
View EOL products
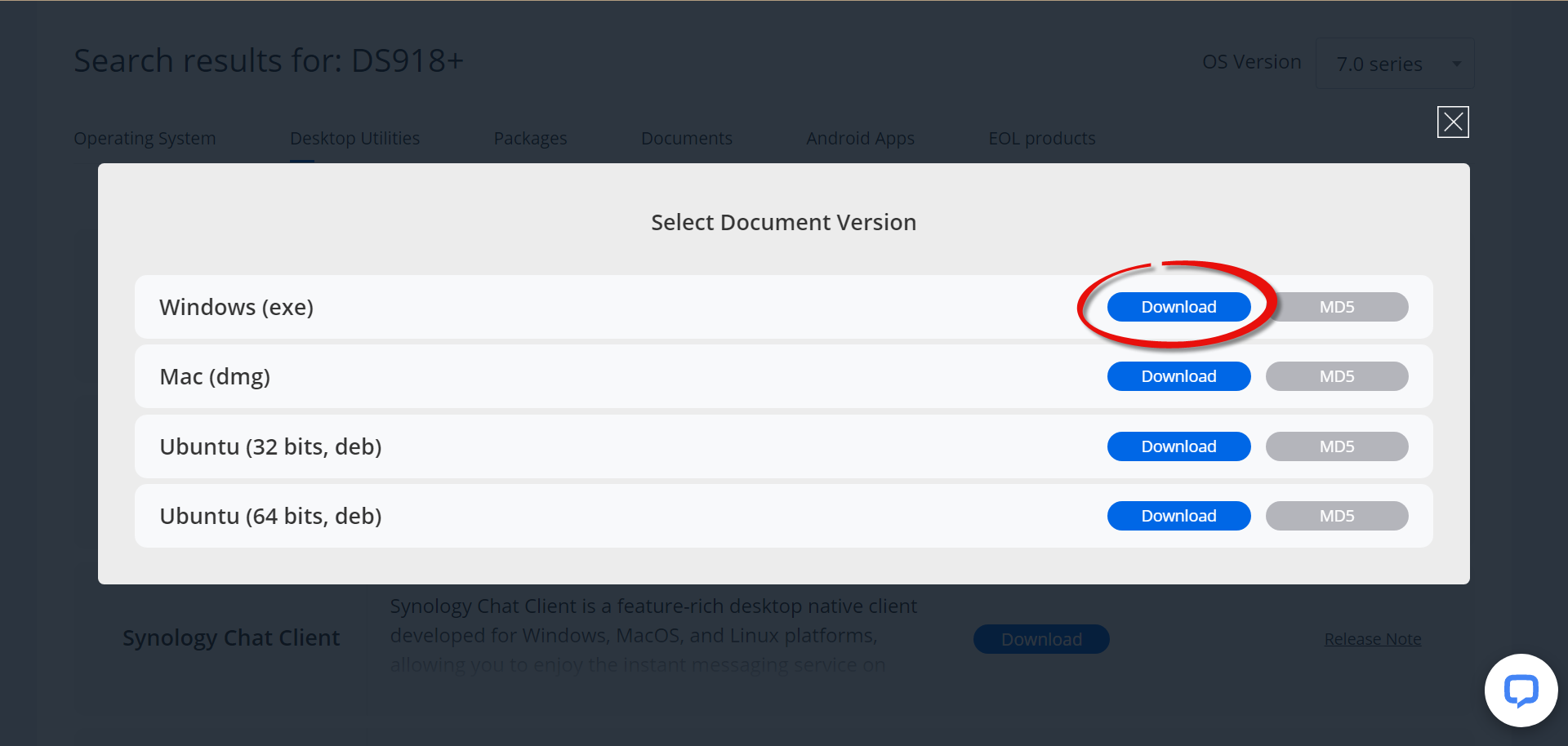click(1042, 138)
